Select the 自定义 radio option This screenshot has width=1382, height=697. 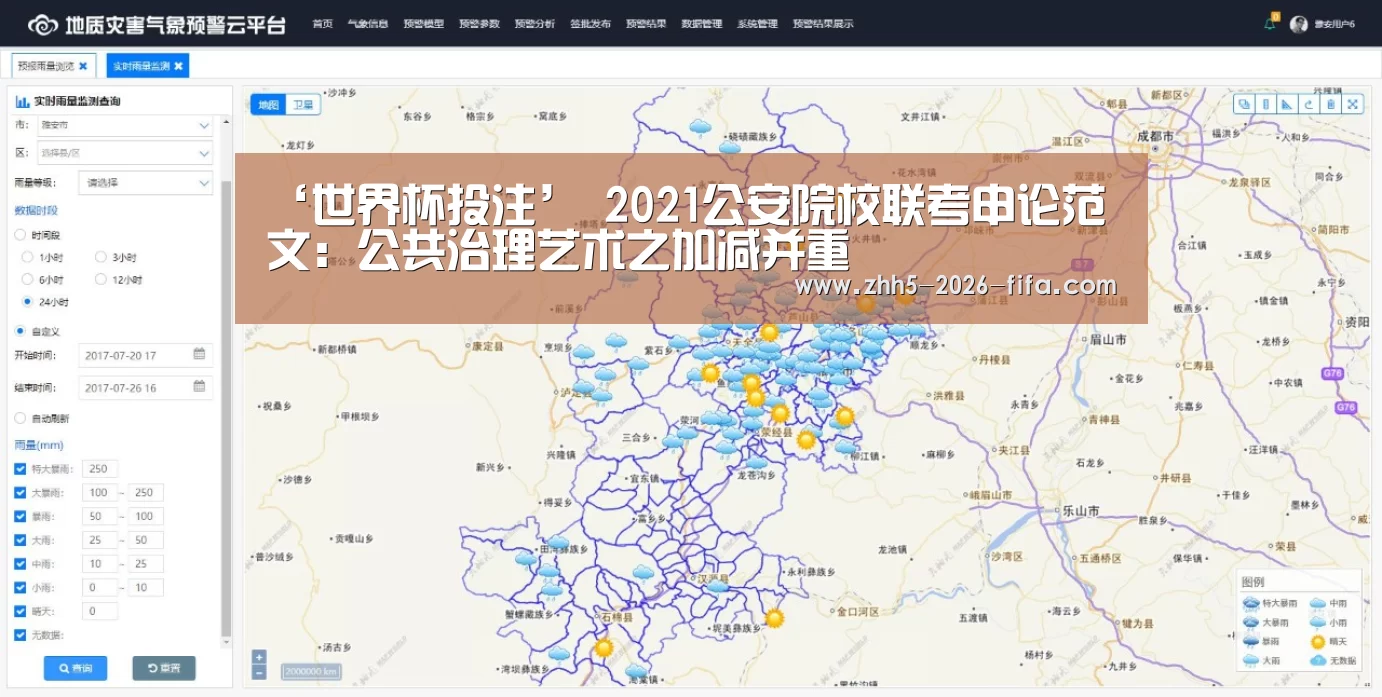pos(20,331)
